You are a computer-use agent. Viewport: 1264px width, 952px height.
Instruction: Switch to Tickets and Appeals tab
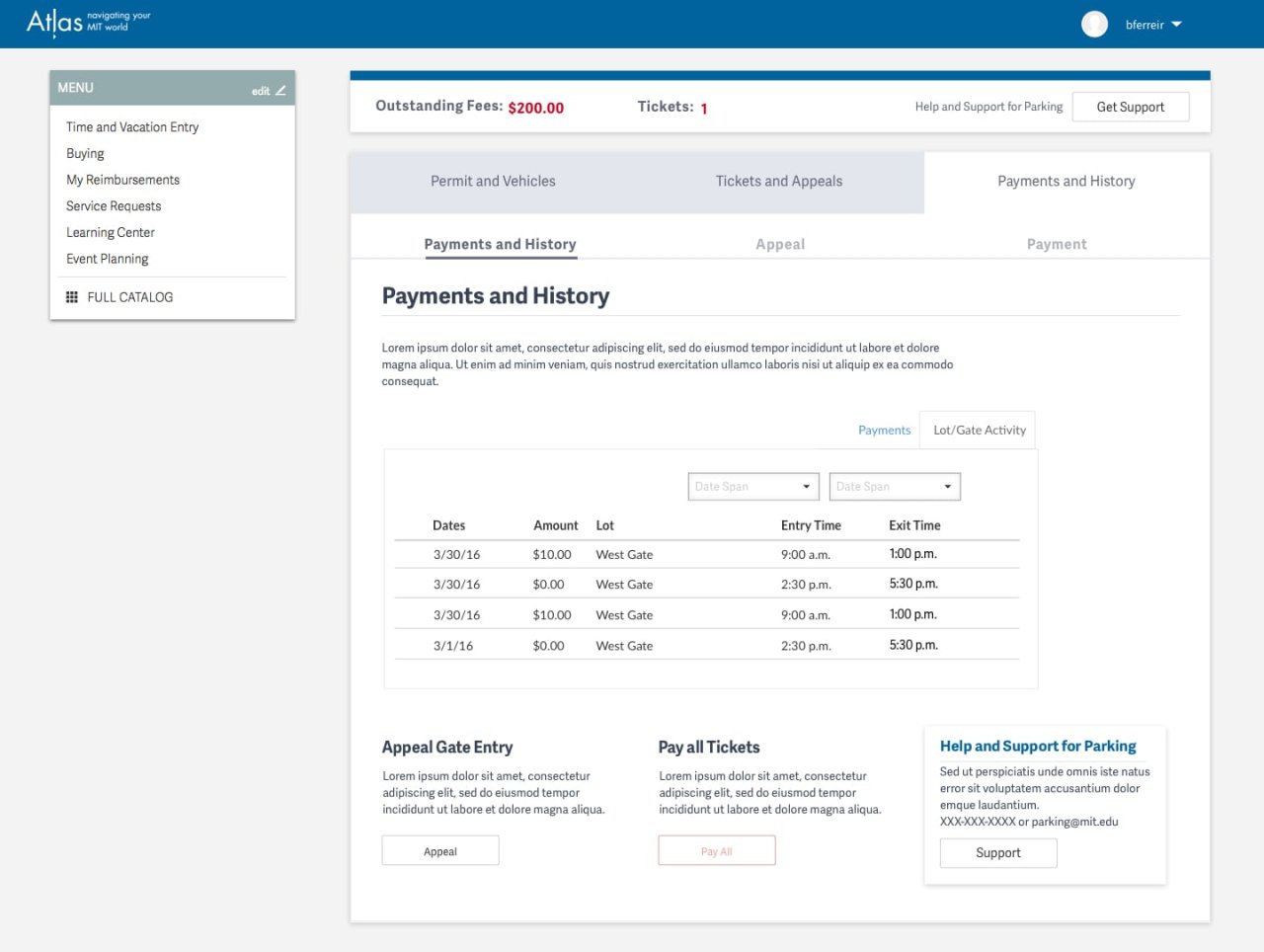(778, 182)
